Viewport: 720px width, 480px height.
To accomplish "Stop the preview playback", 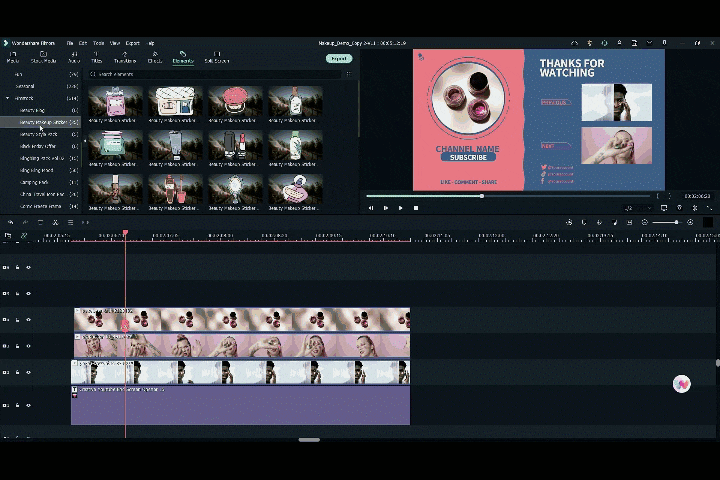I will (416, 208).
